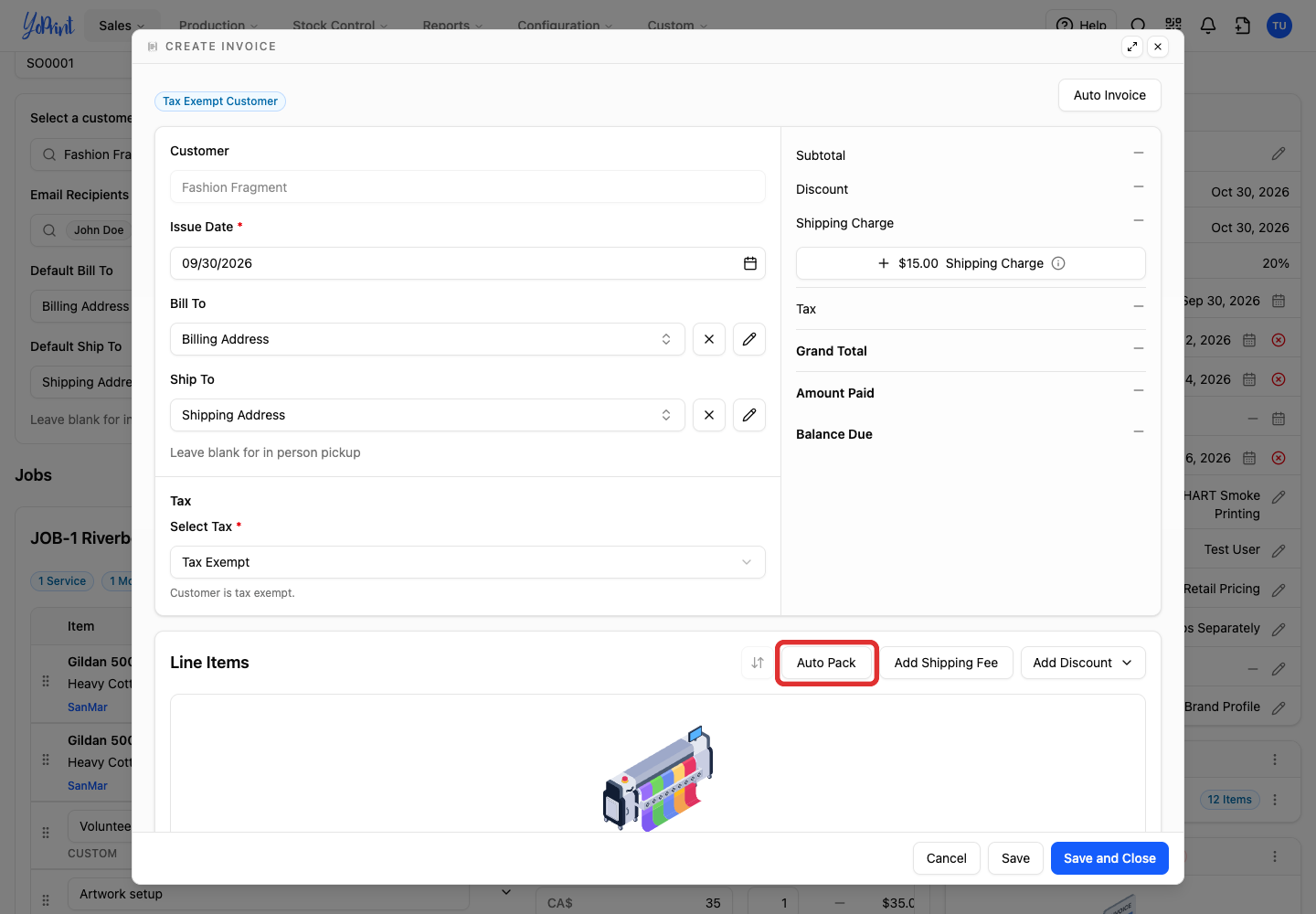Open the search icon in top bar
This screenshot has width=1316, height=914.
(1138, 26)
